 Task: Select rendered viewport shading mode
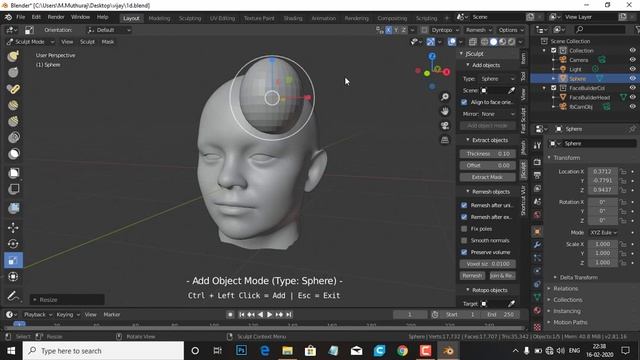511,42
